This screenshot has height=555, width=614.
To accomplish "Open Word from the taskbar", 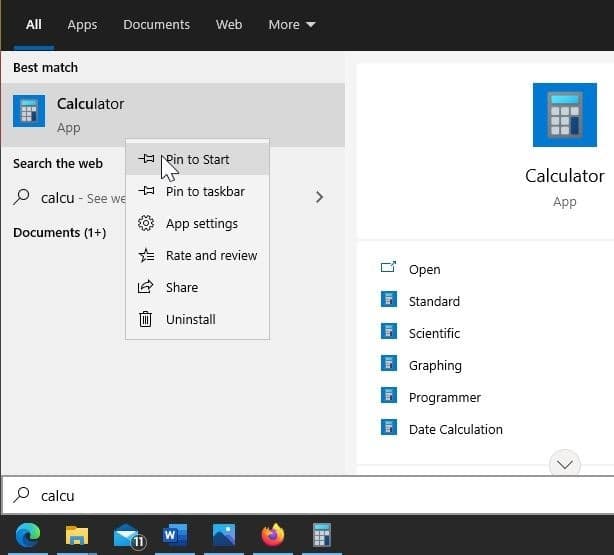I will point(175,535).
